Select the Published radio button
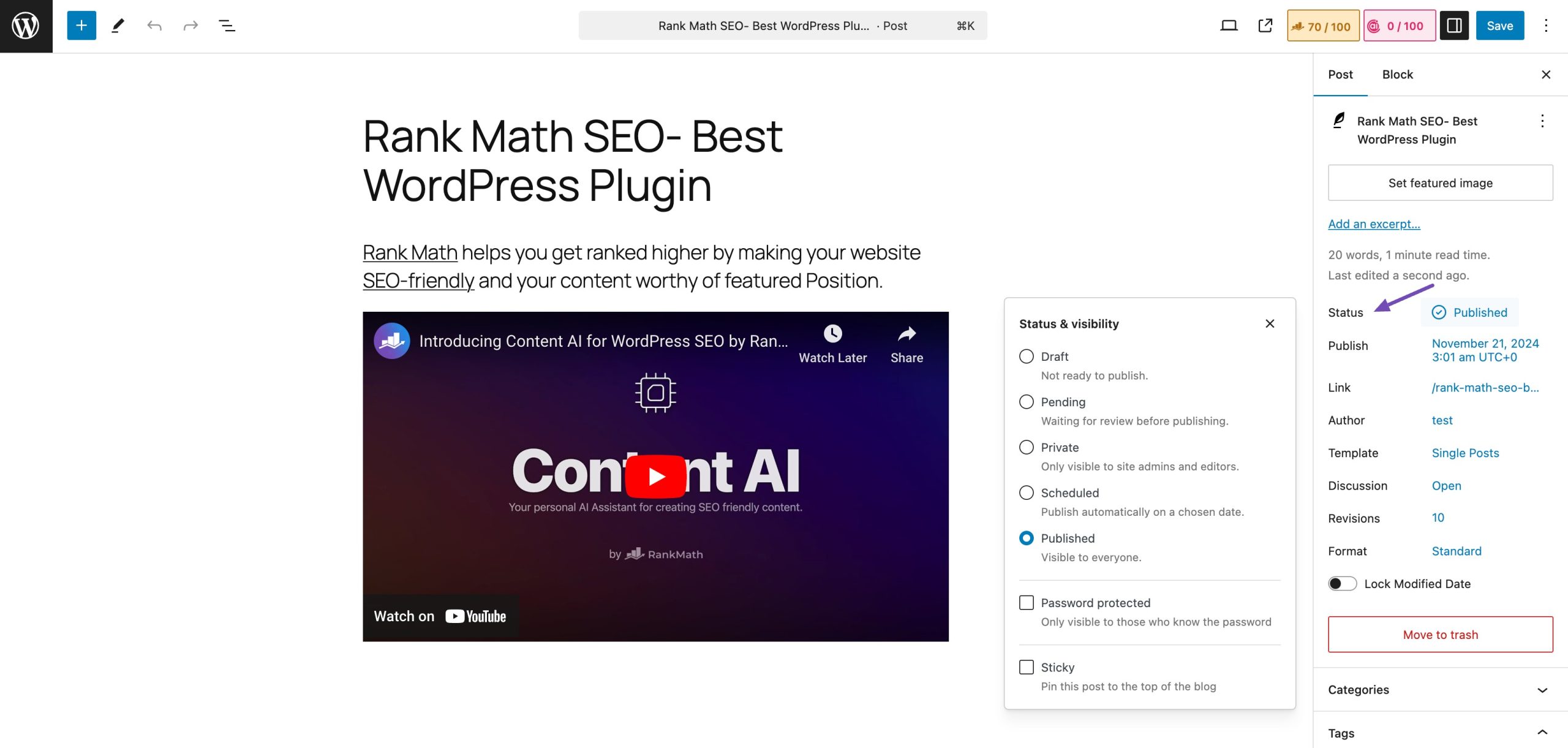 (x=1027, y=539)
